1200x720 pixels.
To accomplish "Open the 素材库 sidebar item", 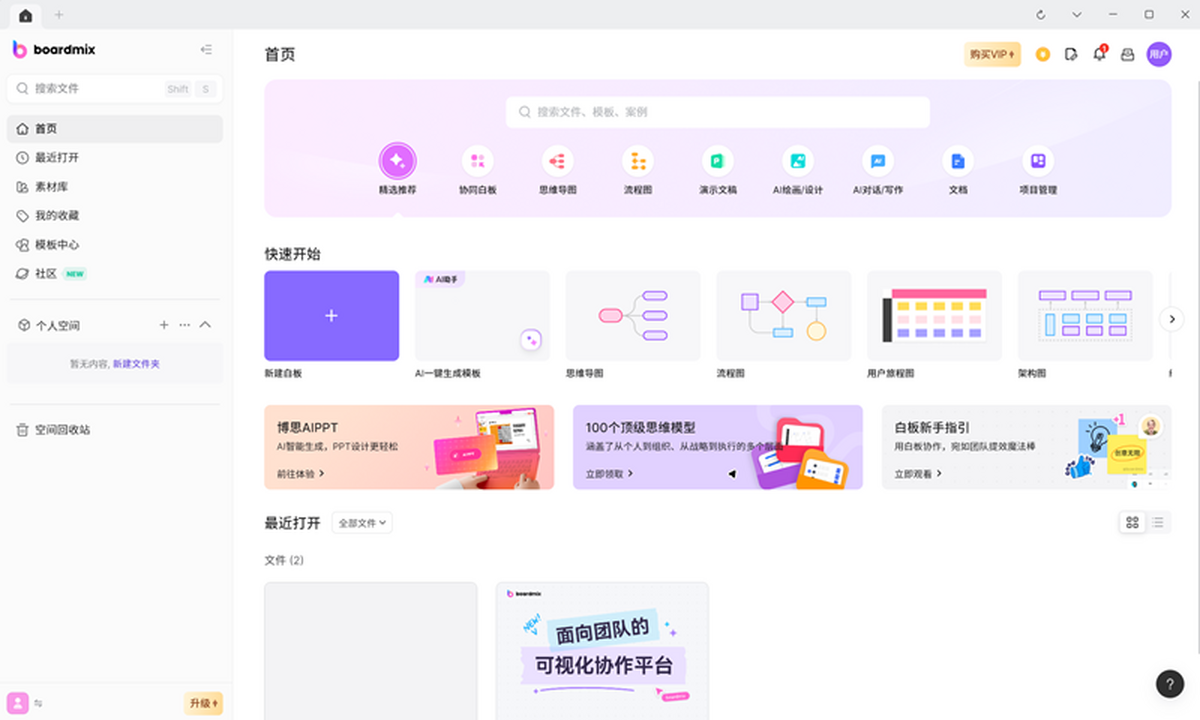I will click(115, 187).
